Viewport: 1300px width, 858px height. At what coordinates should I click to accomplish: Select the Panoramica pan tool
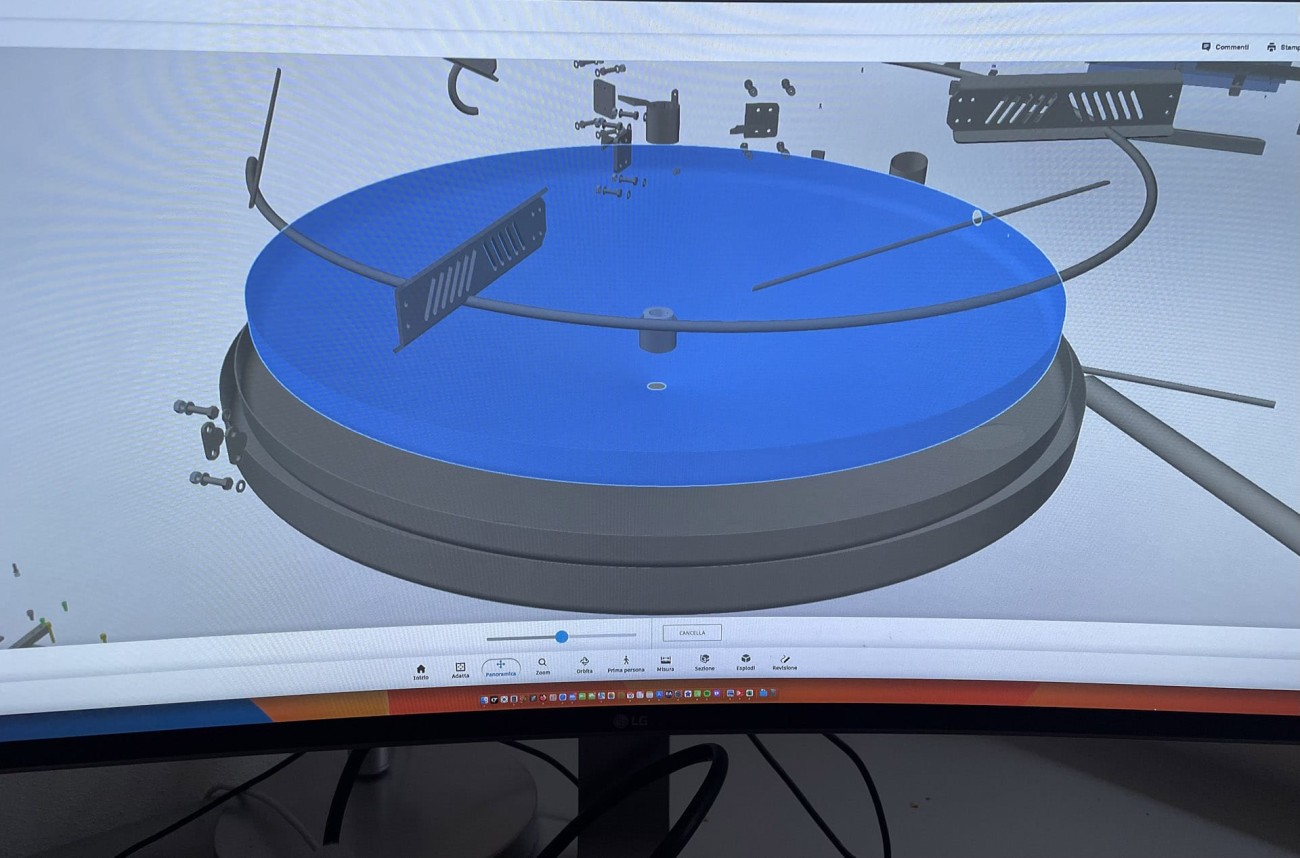coord(501,668)
